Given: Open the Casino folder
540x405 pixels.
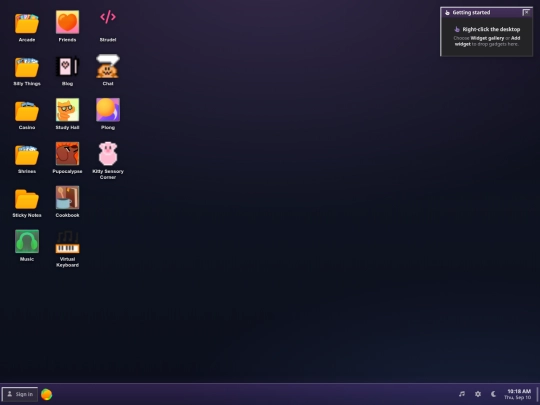Looking at the screenshot, I should (x=27, y=111).
